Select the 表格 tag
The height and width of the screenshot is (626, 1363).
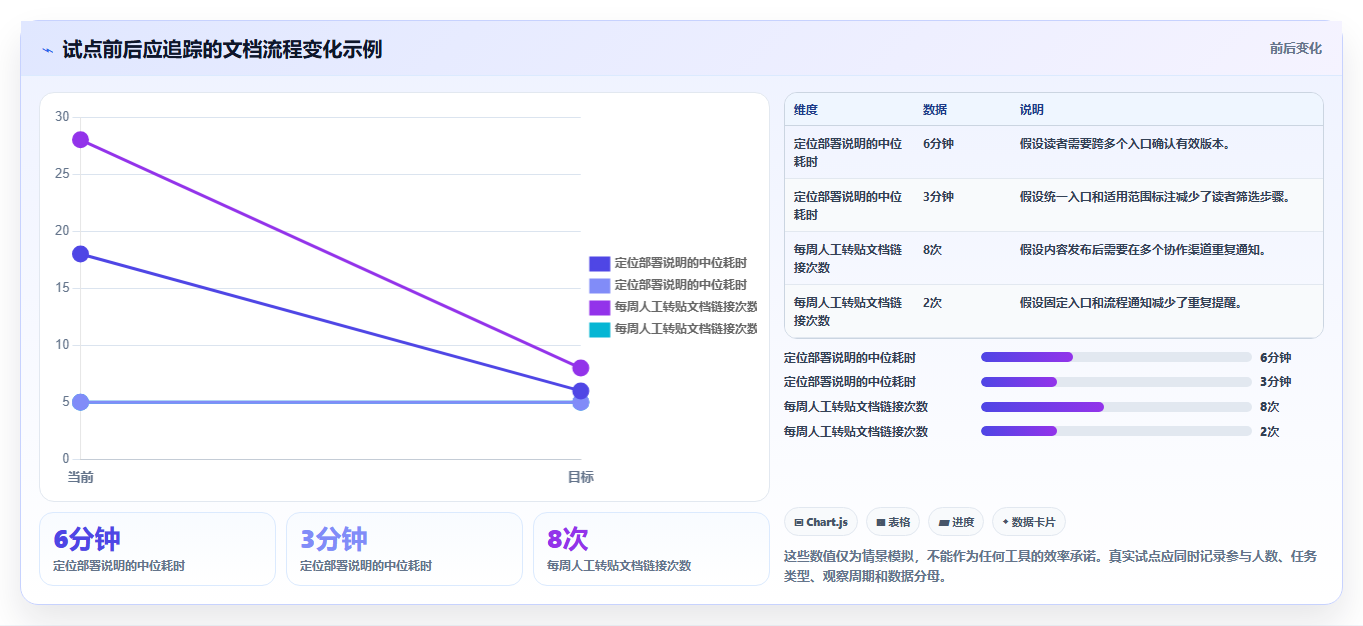[x=893, y=522]
